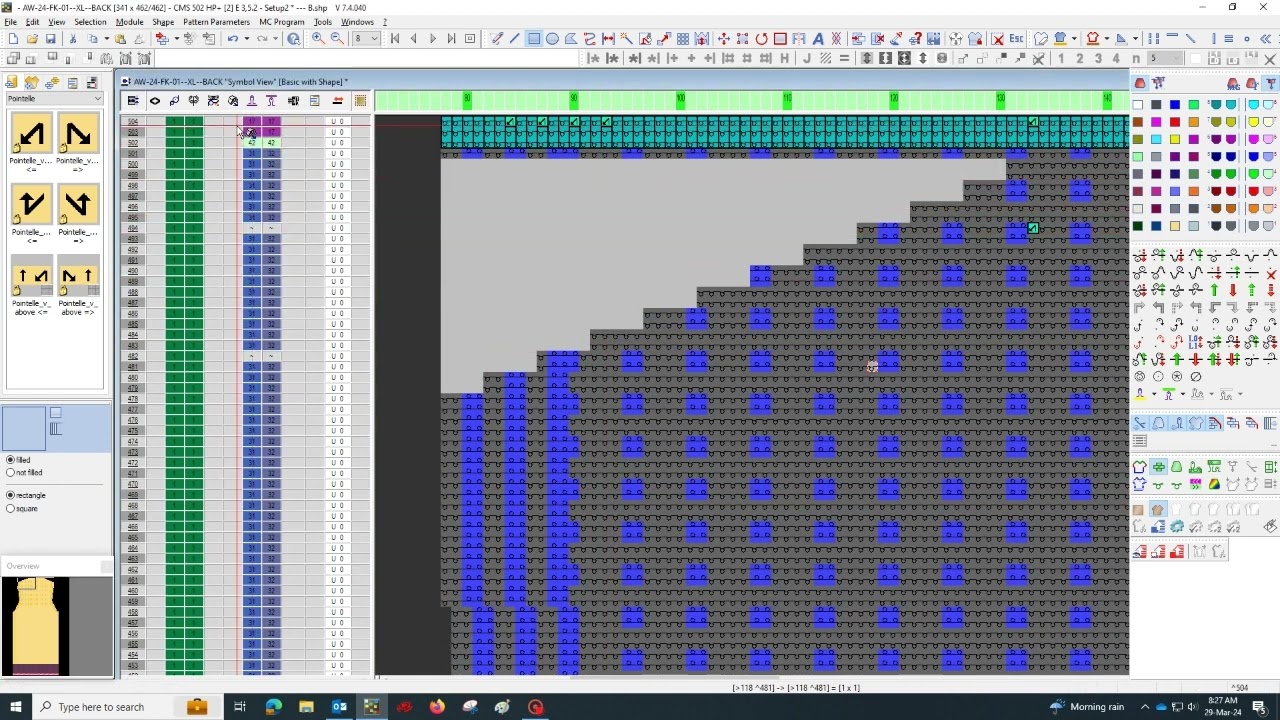
Task: Click the New file icon
Action: (13, 39)
